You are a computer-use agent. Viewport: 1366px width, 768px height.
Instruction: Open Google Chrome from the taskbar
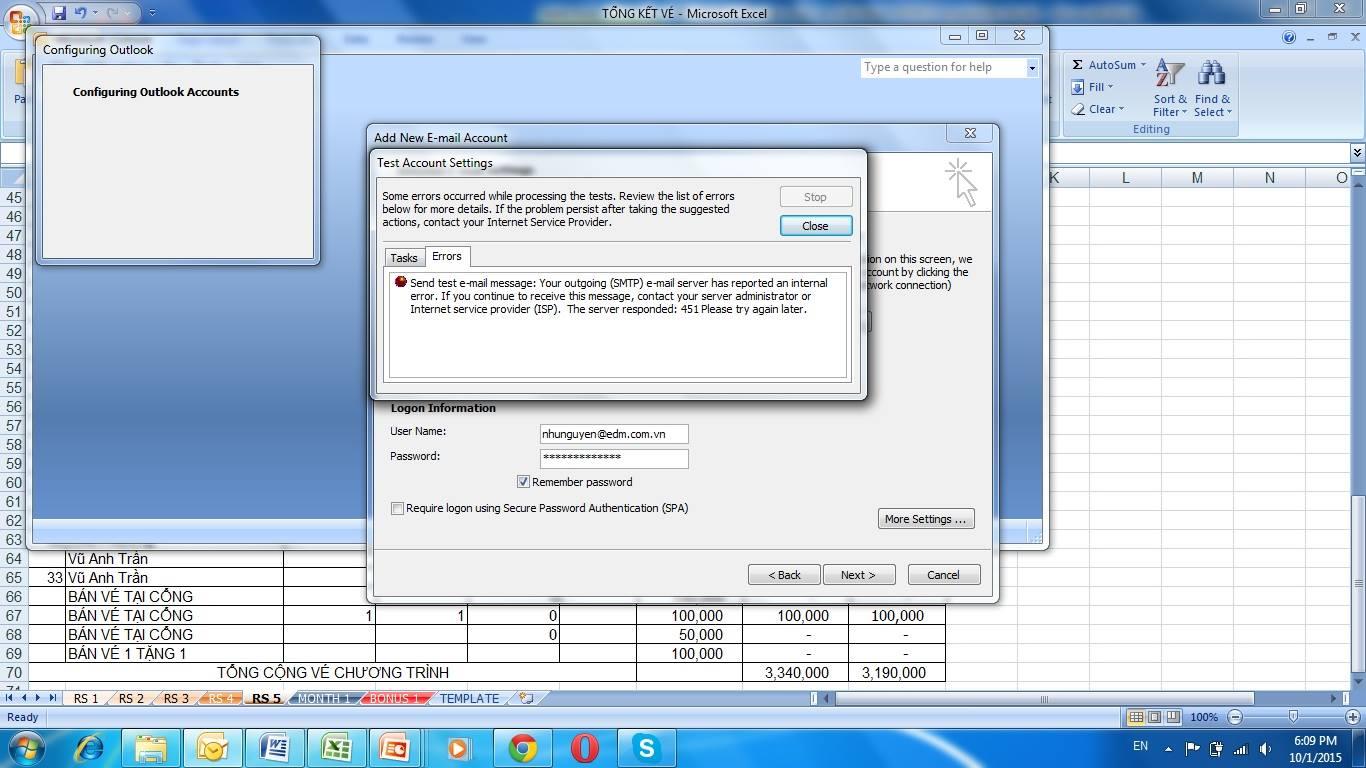(522, 748)
